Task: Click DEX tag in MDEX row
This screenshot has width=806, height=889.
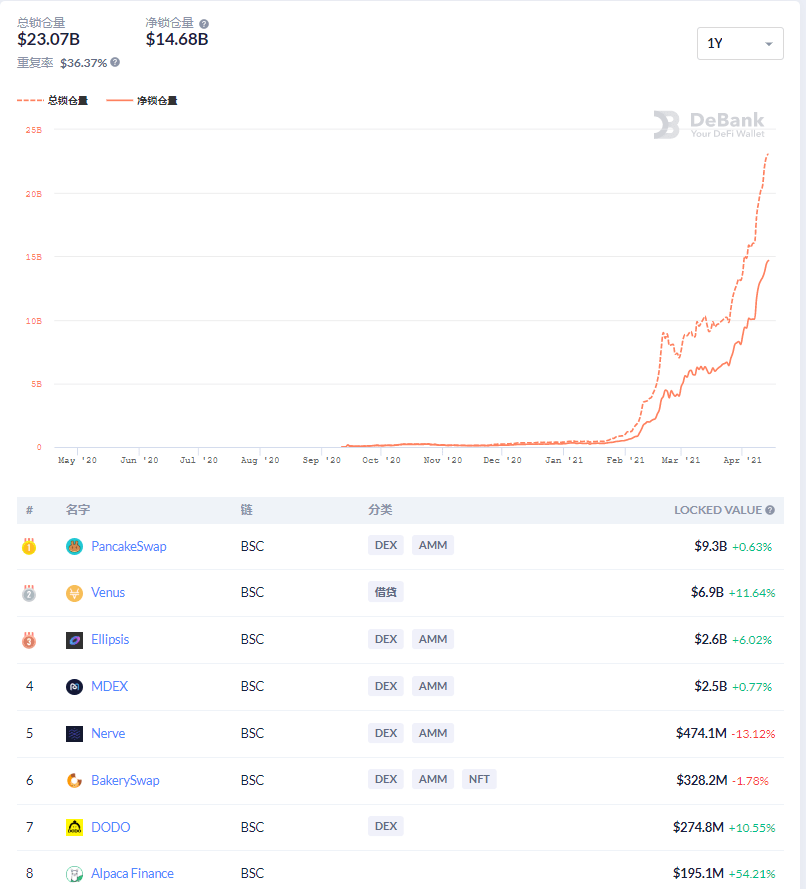Action: [x=386, y=686]
